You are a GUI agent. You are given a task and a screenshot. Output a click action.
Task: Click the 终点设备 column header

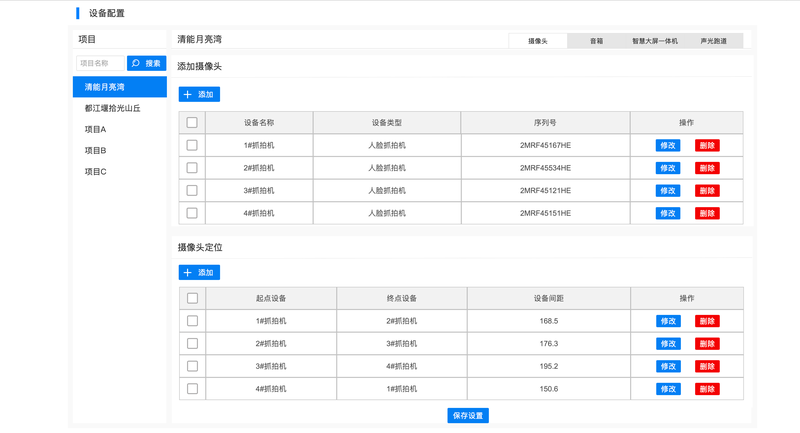(x=402, y=298)
